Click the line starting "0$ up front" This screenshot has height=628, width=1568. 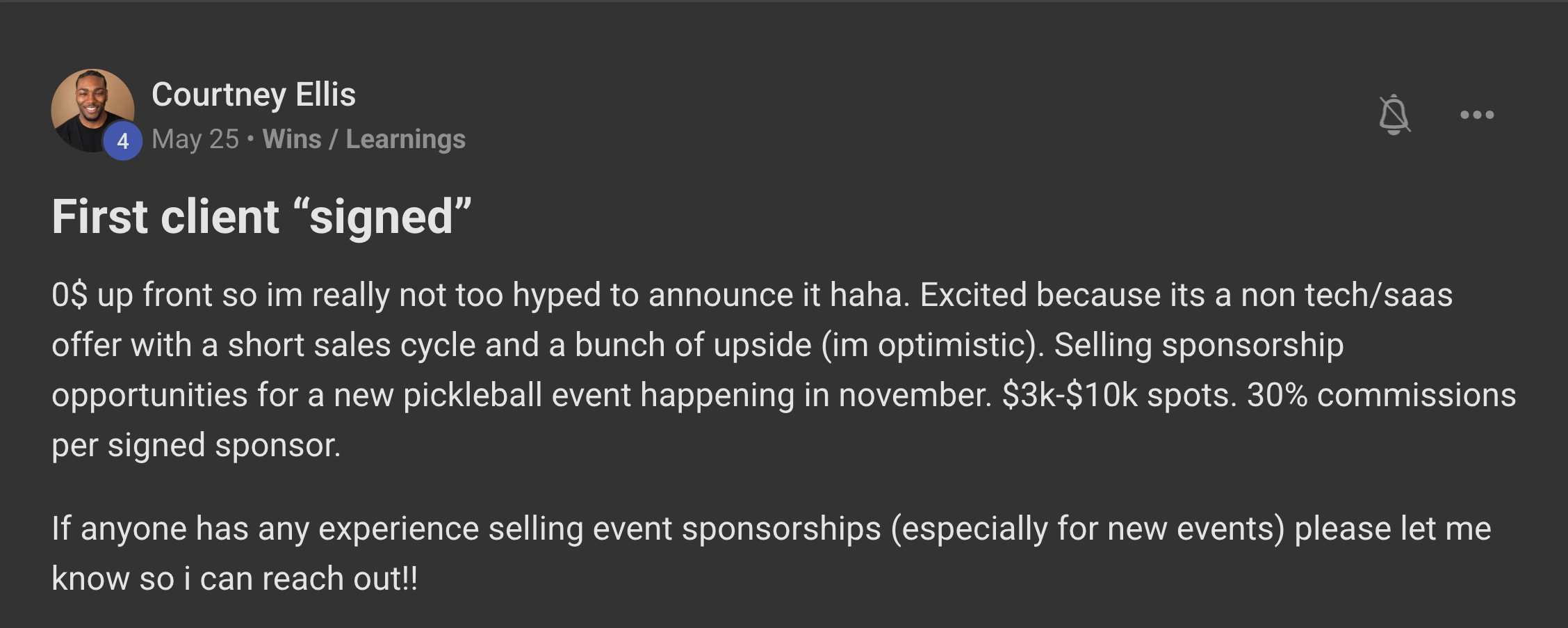[752, 295]
